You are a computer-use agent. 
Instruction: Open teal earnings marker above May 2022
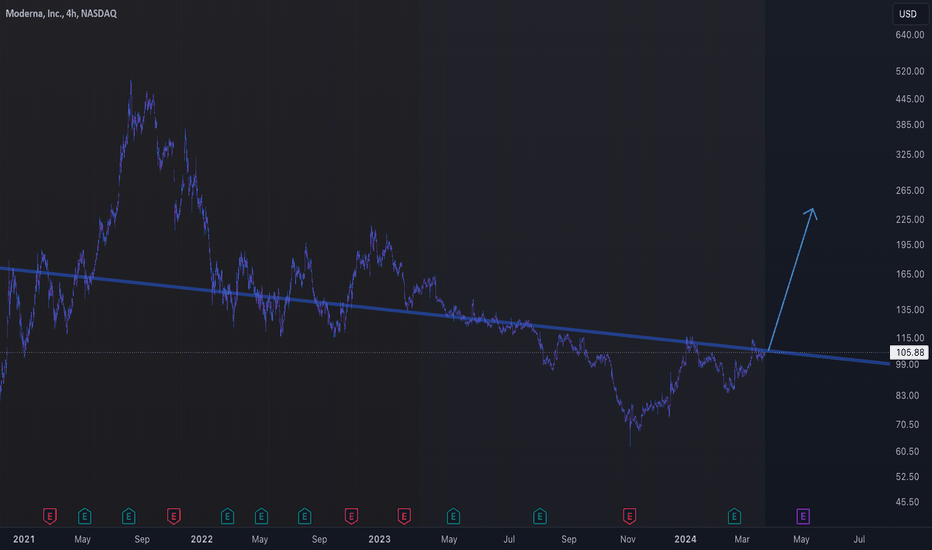pos(262,516)
